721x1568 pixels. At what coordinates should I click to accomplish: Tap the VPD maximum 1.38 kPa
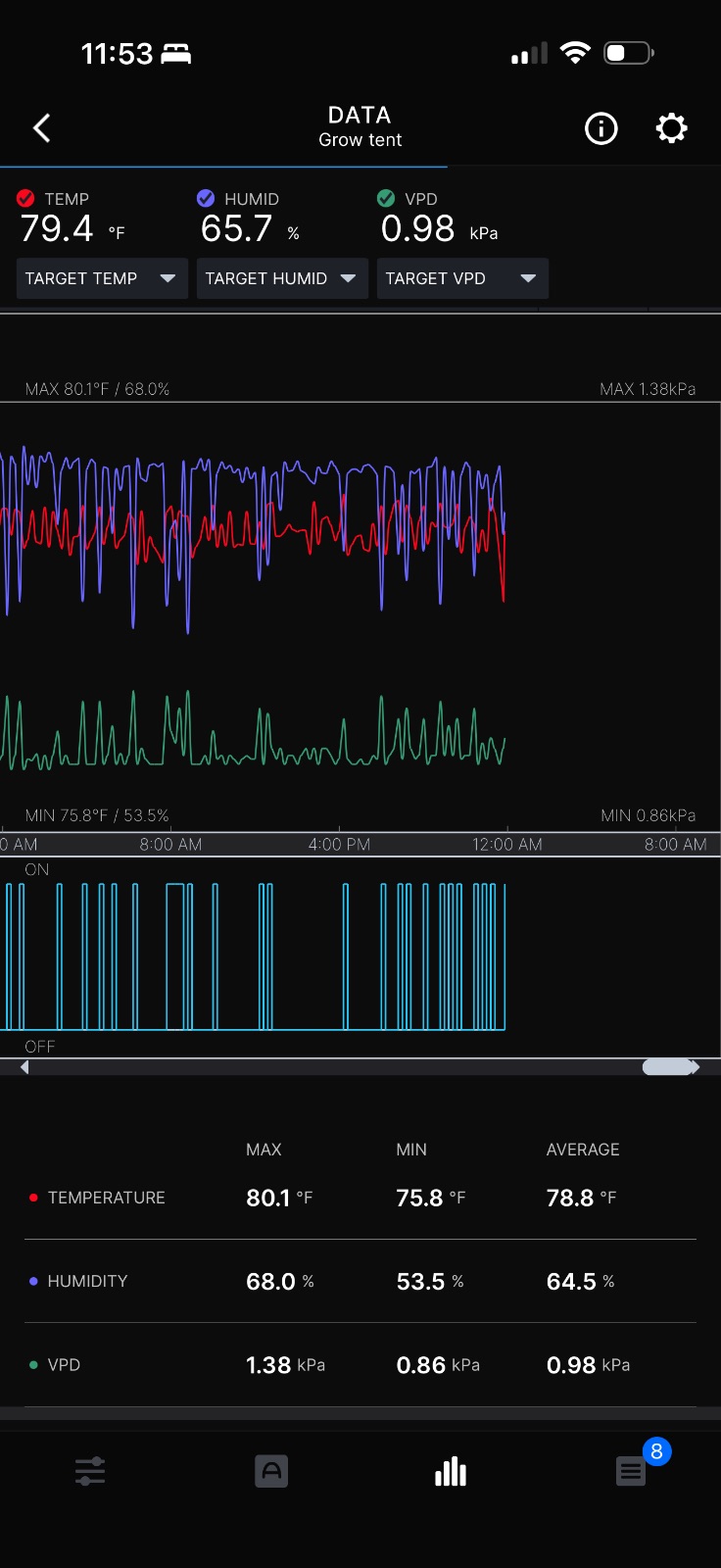285,1365
